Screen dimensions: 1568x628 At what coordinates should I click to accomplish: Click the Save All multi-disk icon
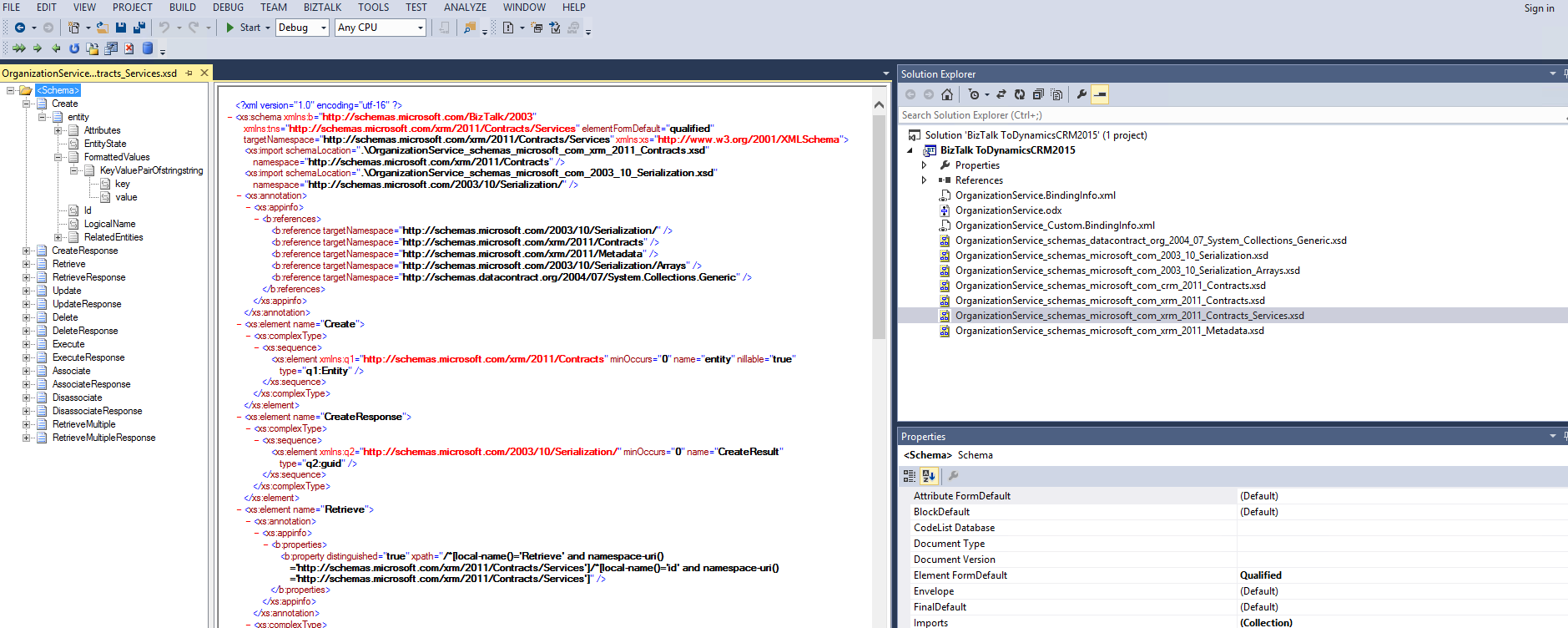[x=139, y=28]
